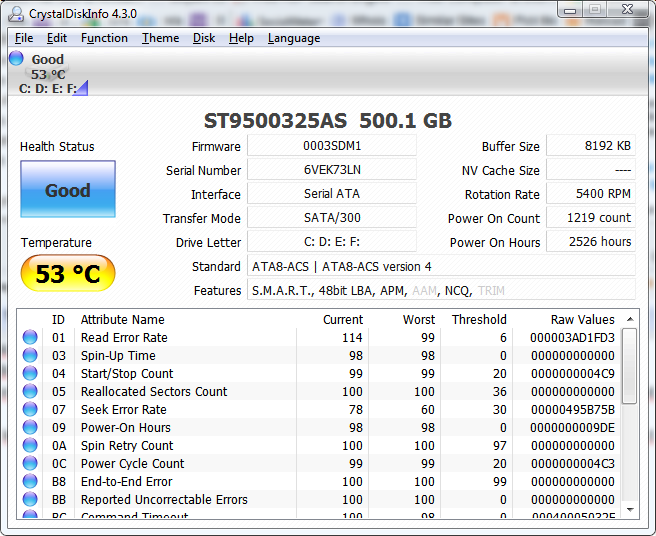Screen dimensions: 656x536
Task: Click the Interface field Serial ATA
Action: [x=332, y=194]
